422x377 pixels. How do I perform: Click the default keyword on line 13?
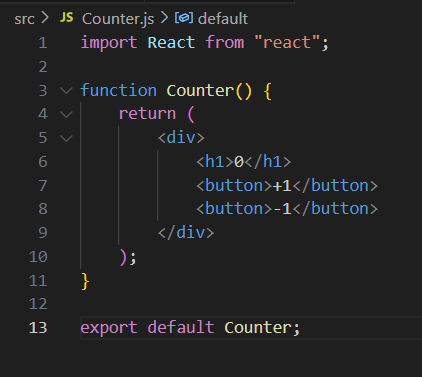(x=181, y=327)
